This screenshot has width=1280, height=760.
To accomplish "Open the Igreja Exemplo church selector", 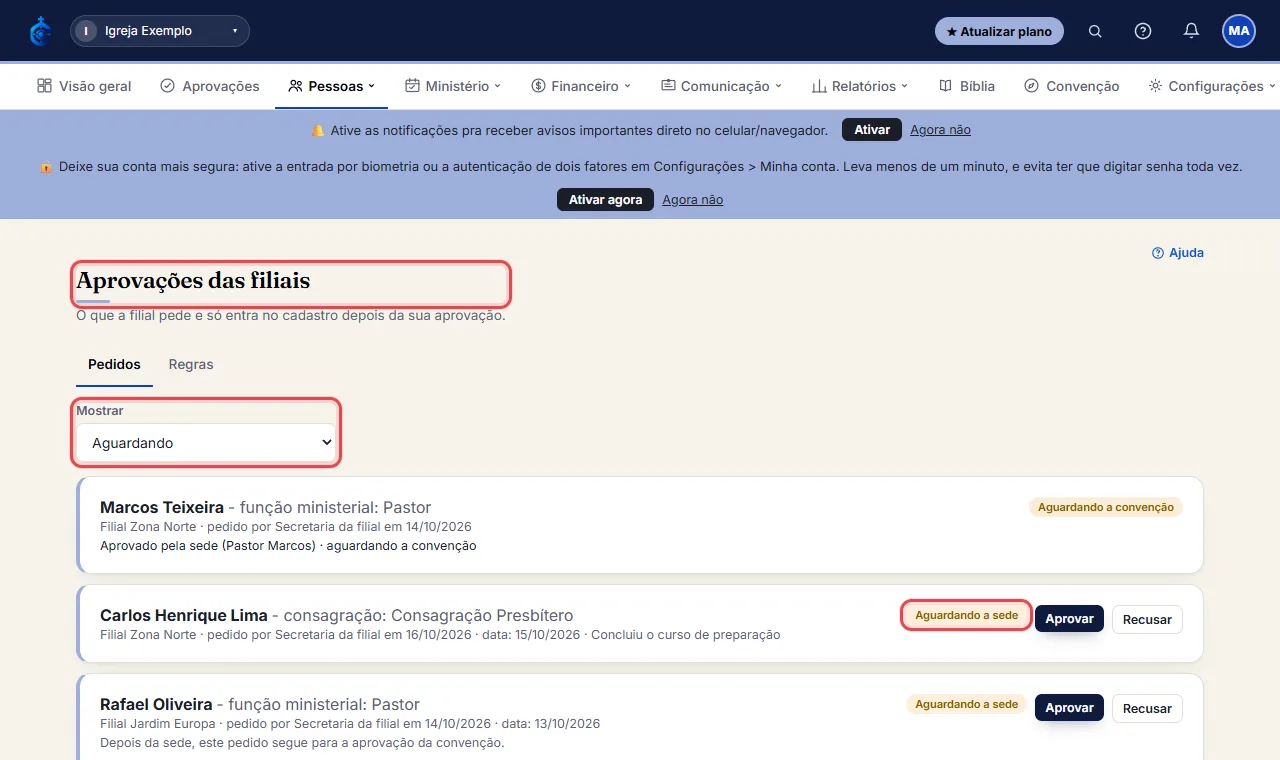I will pyautogui.click(x=160, y=31).
